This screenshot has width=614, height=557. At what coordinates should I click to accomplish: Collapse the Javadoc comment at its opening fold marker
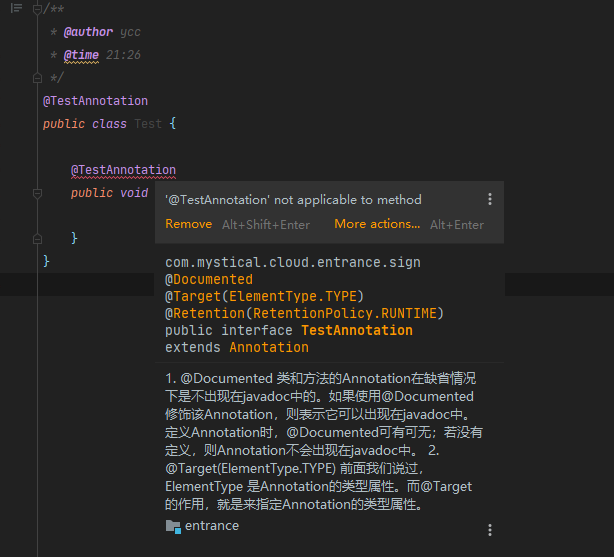click(37, 9)
